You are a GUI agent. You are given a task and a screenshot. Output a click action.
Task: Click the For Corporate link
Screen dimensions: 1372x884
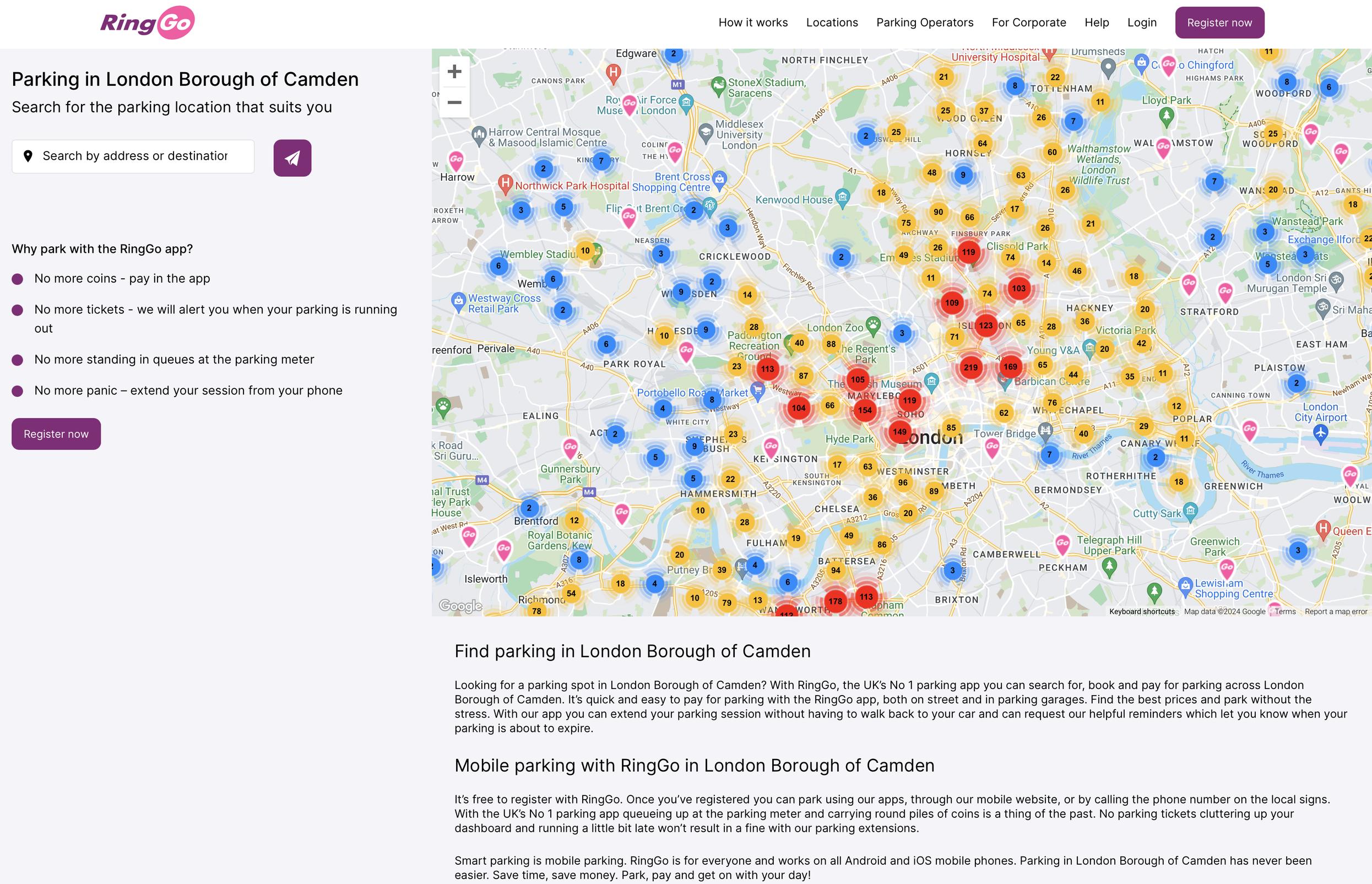(x=1028, y=22)
